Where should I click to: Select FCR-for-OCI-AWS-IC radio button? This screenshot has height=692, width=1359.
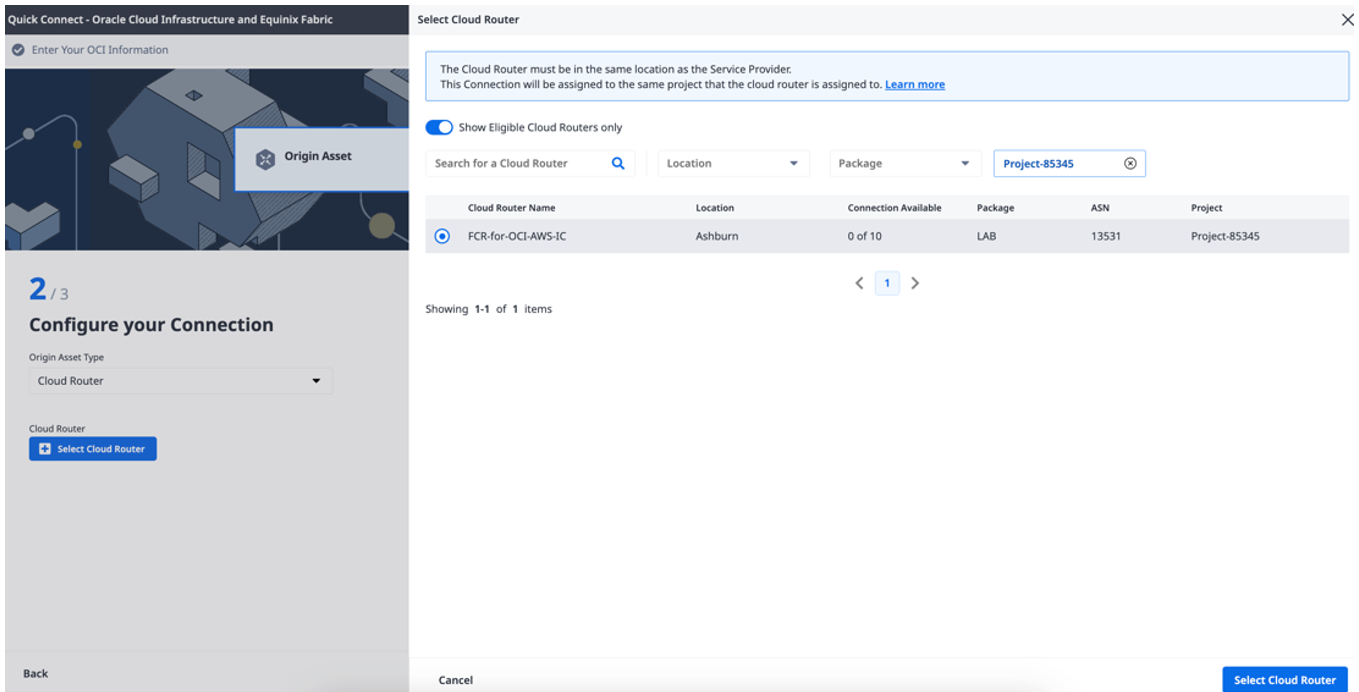442,237
